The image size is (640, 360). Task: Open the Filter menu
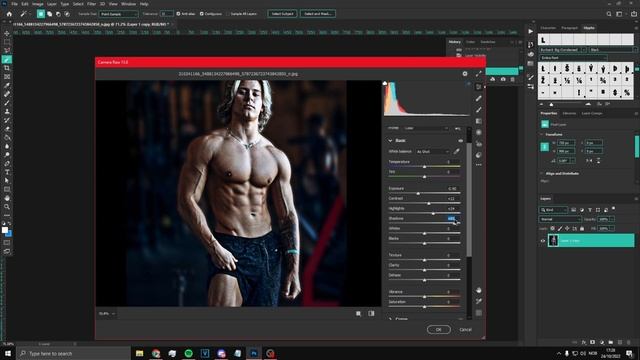91,4
